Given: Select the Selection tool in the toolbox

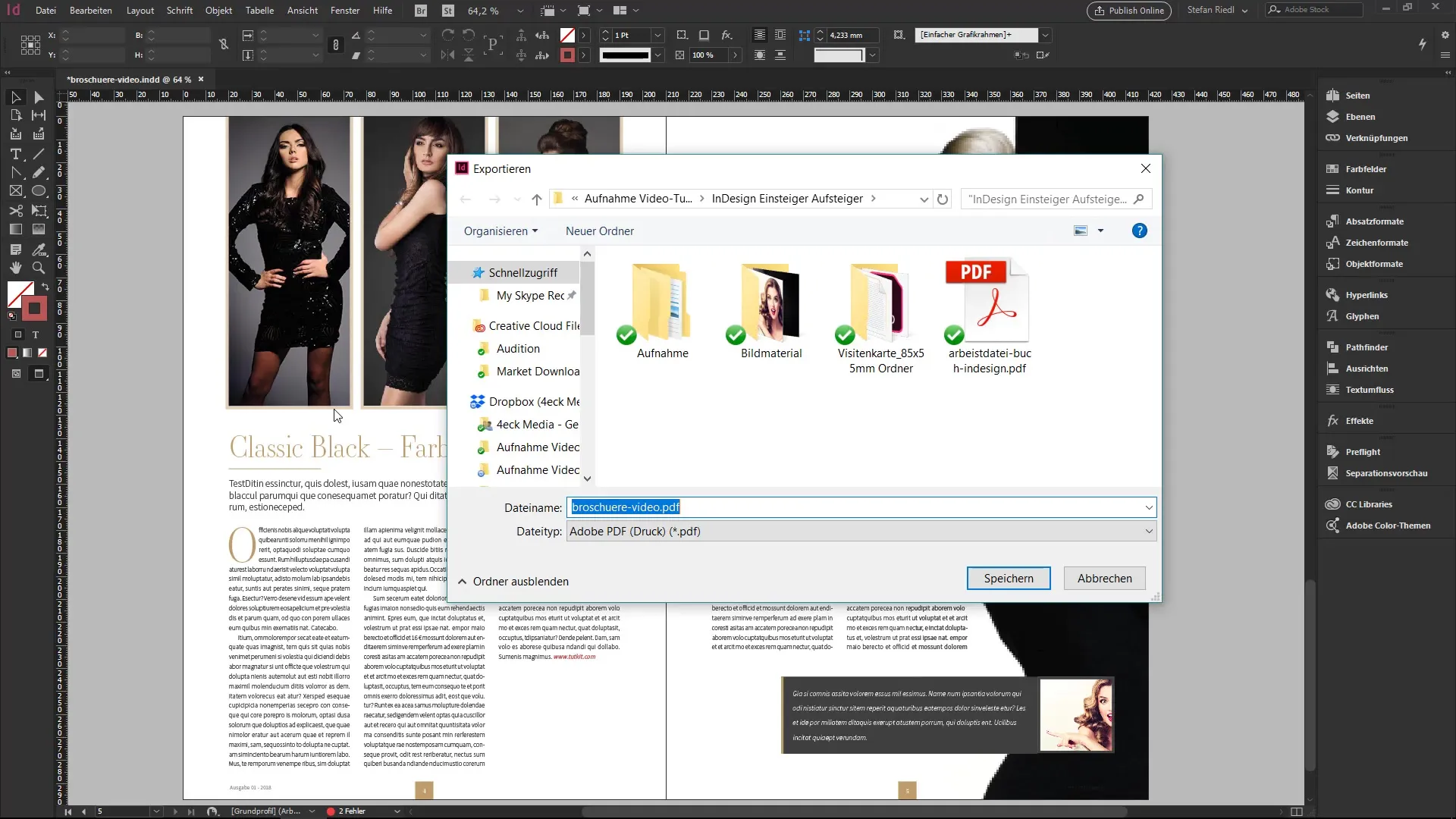Looking at the screenshot, I should point(16,97).
